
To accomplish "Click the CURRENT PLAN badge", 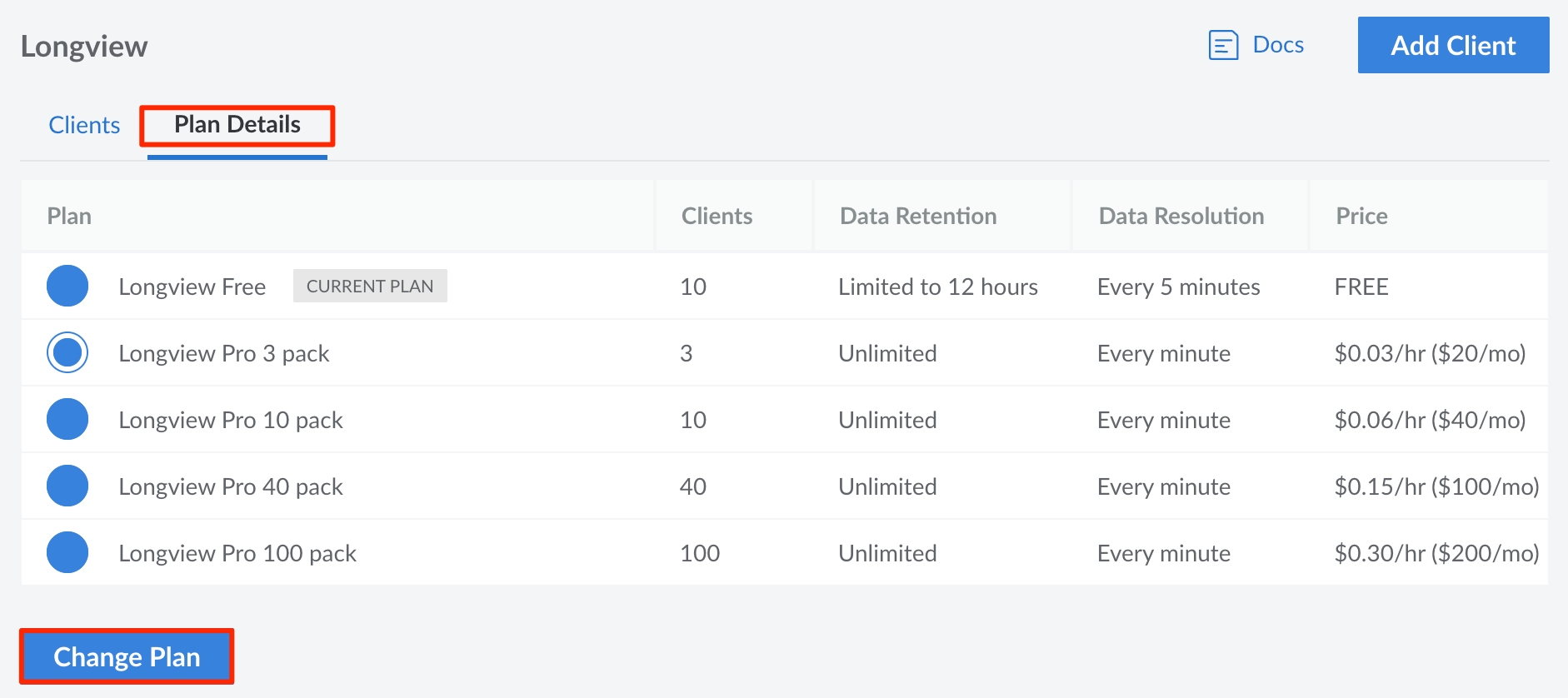I will pyautogui.click(x=370, y=286).
